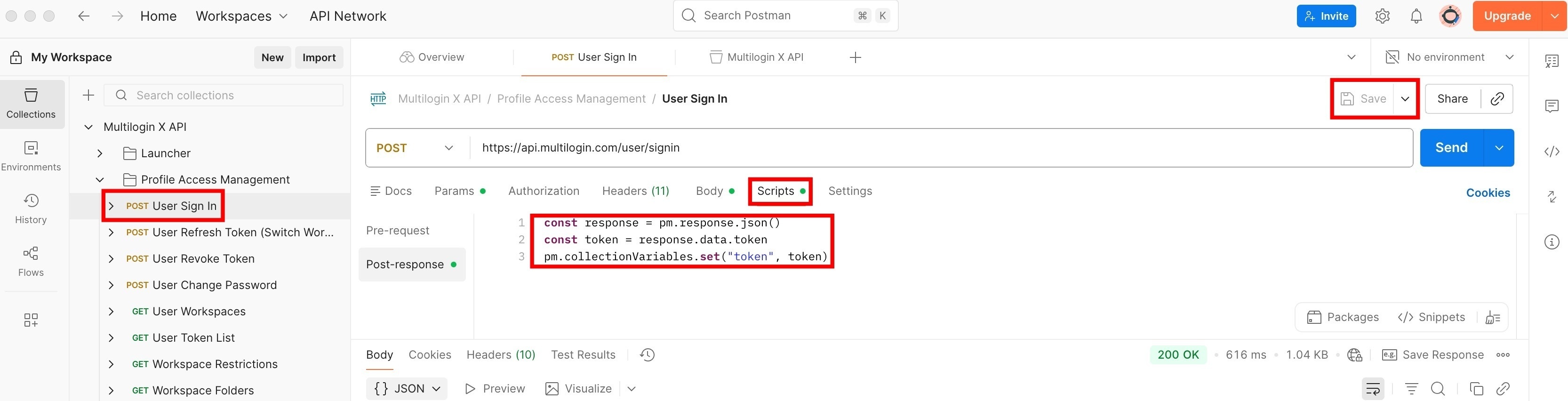The width and height of the screenshot is (1568, 401).
Task: Click Save Response
Action: [1433, 355]
